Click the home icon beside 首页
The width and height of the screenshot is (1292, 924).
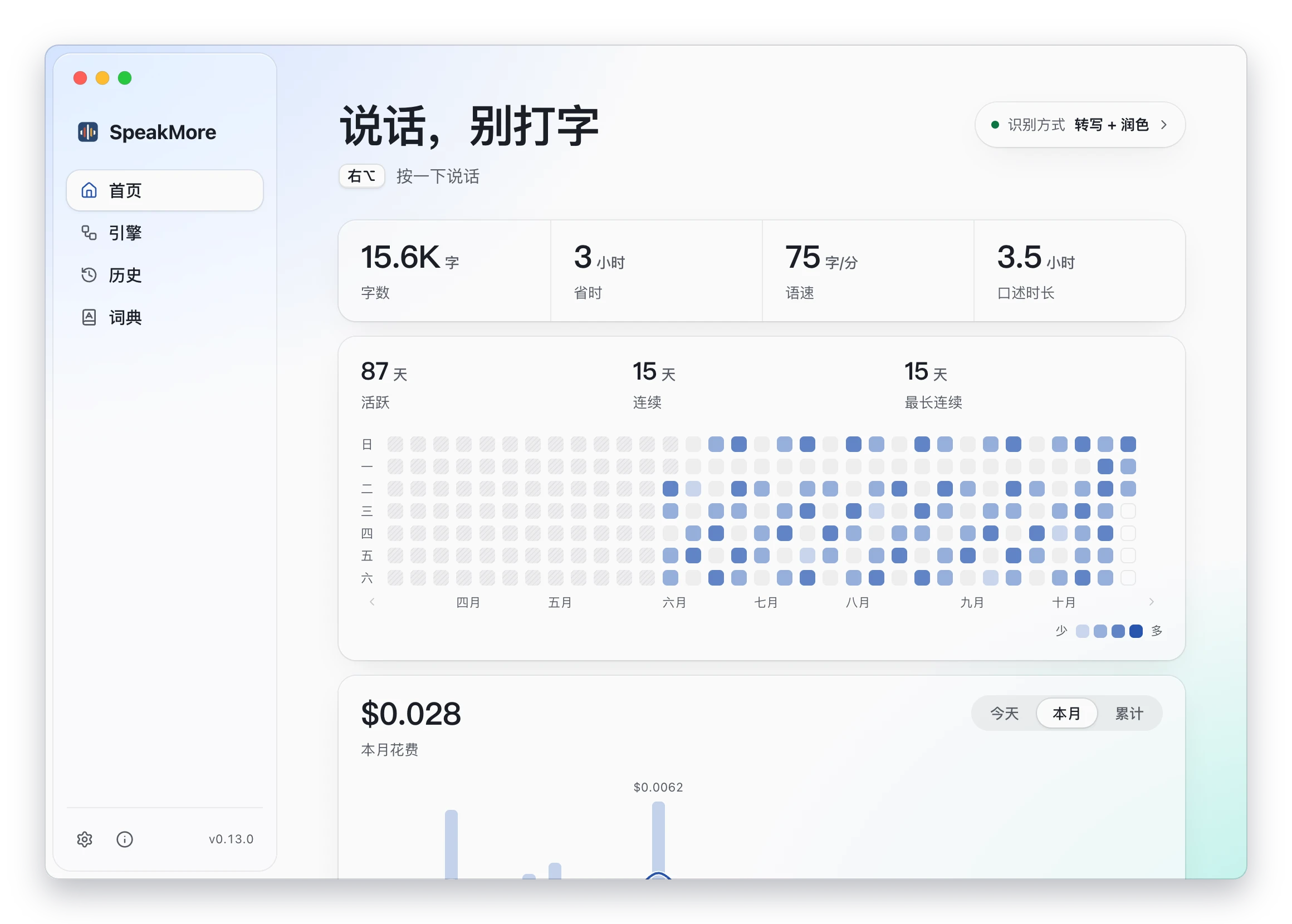pyautogui.click(x=89, y=190)
